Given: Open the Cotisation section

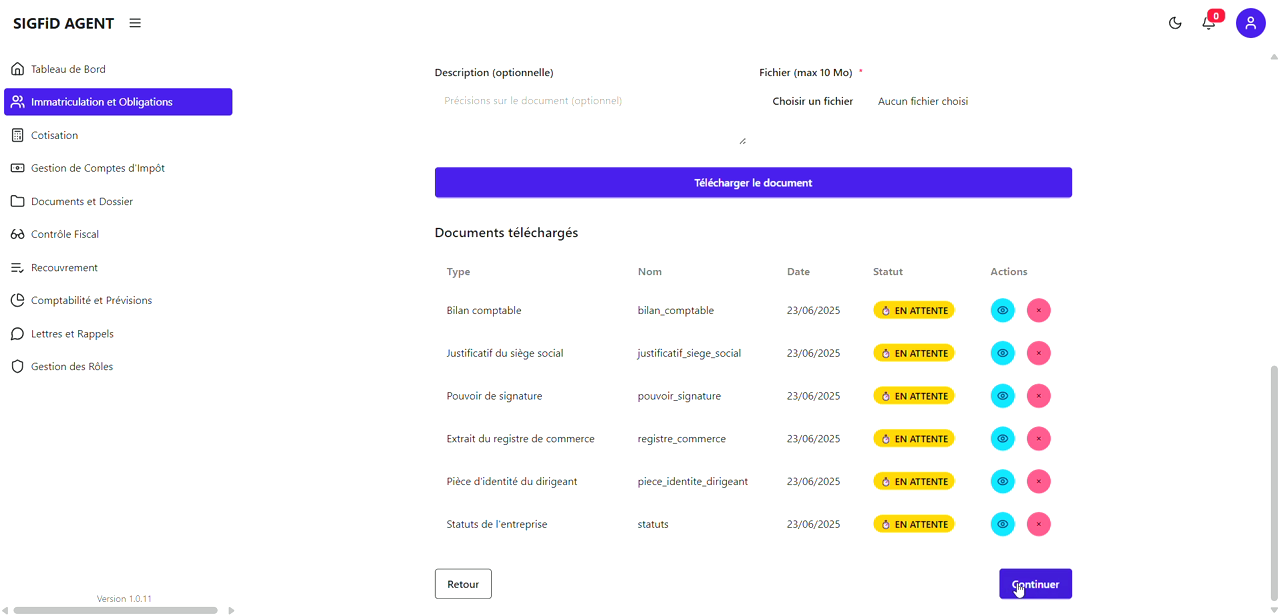Looking at the screenshot, I should click(x=54, y=135).
